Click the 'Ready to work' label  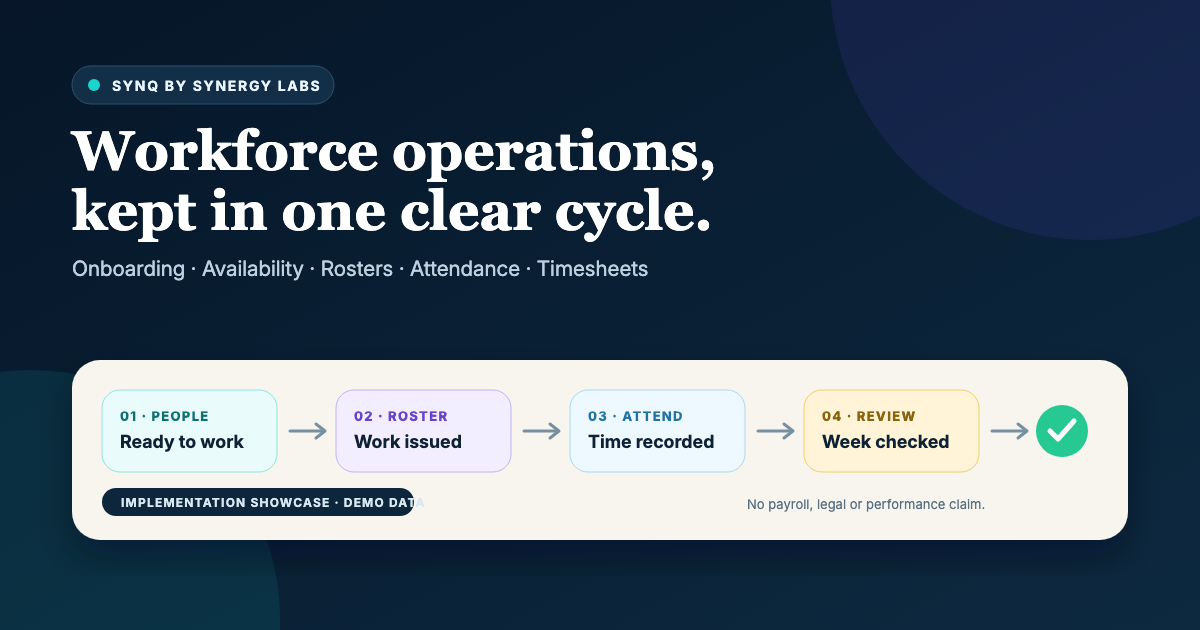point(182,442)
